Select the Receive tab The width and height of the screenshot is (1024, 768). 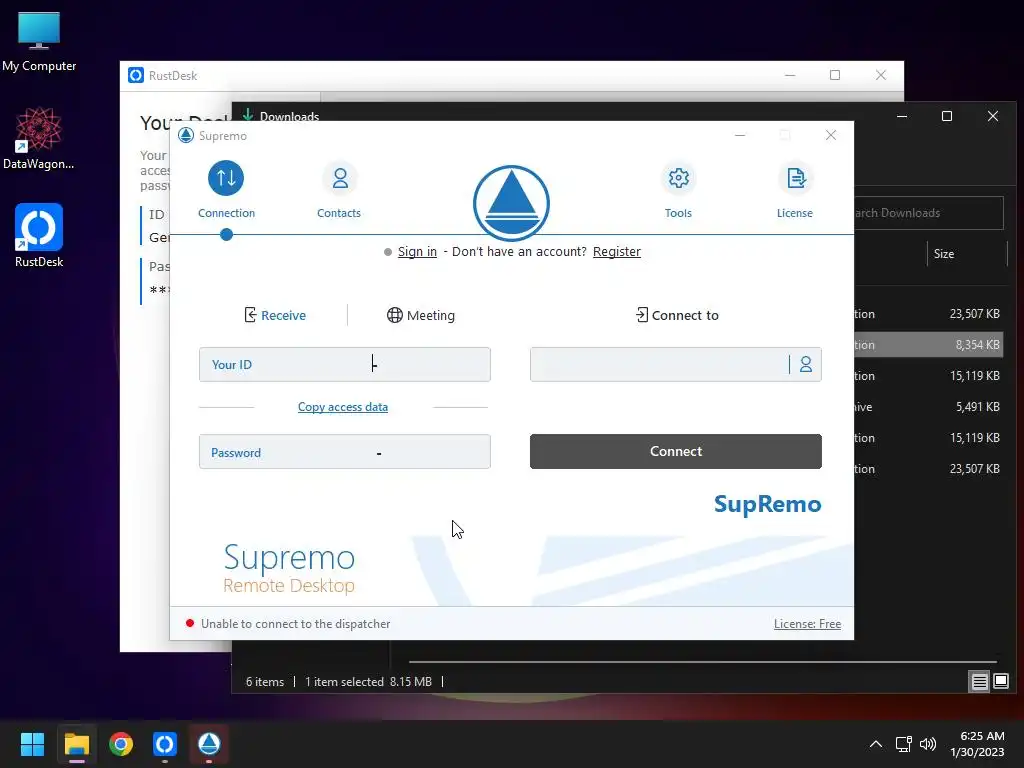(x=275, y=315)
